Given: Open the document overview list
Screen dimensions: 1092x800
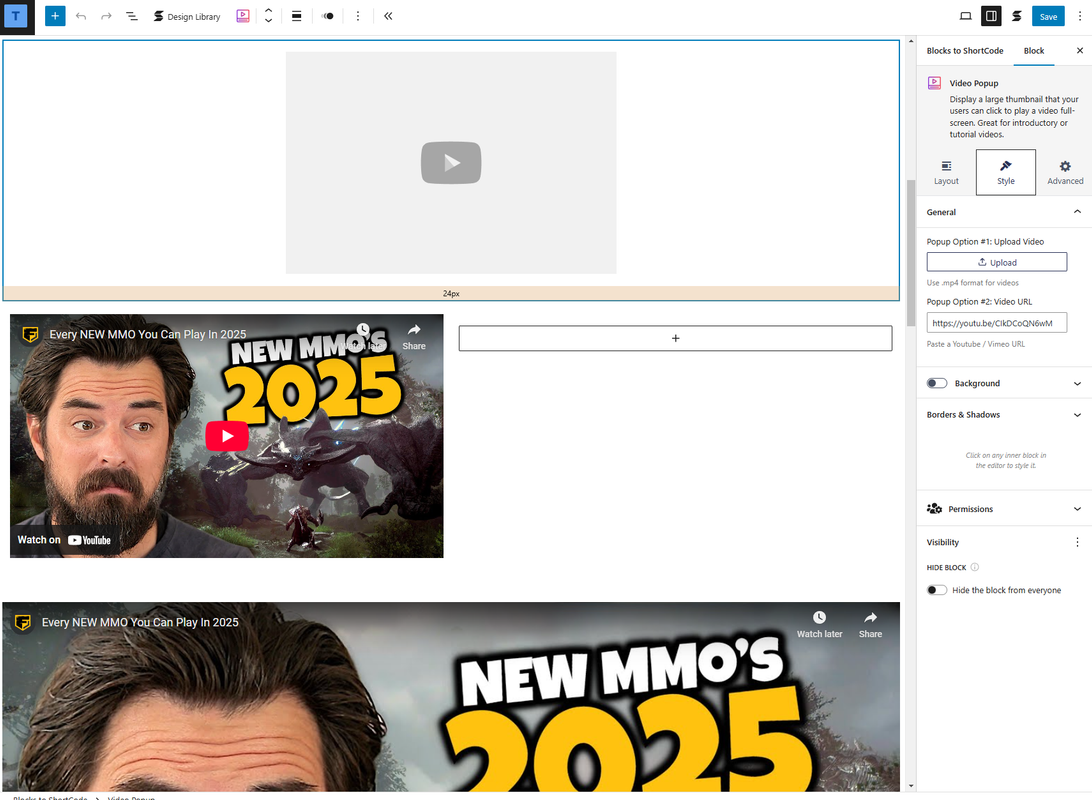Looking at the screenshot, I should click(x=132, y=16).
